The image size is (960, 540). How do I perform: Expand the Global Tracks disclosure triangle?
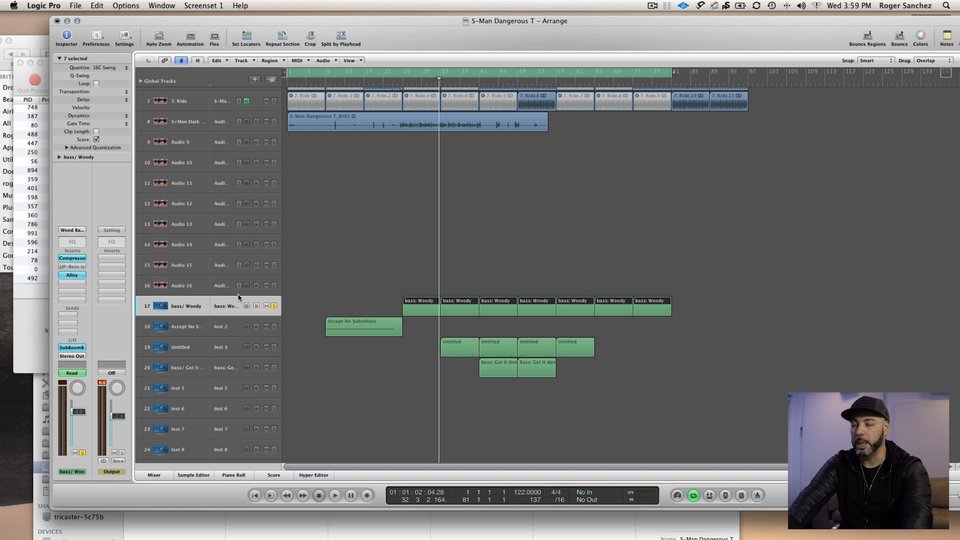point(140,81)
